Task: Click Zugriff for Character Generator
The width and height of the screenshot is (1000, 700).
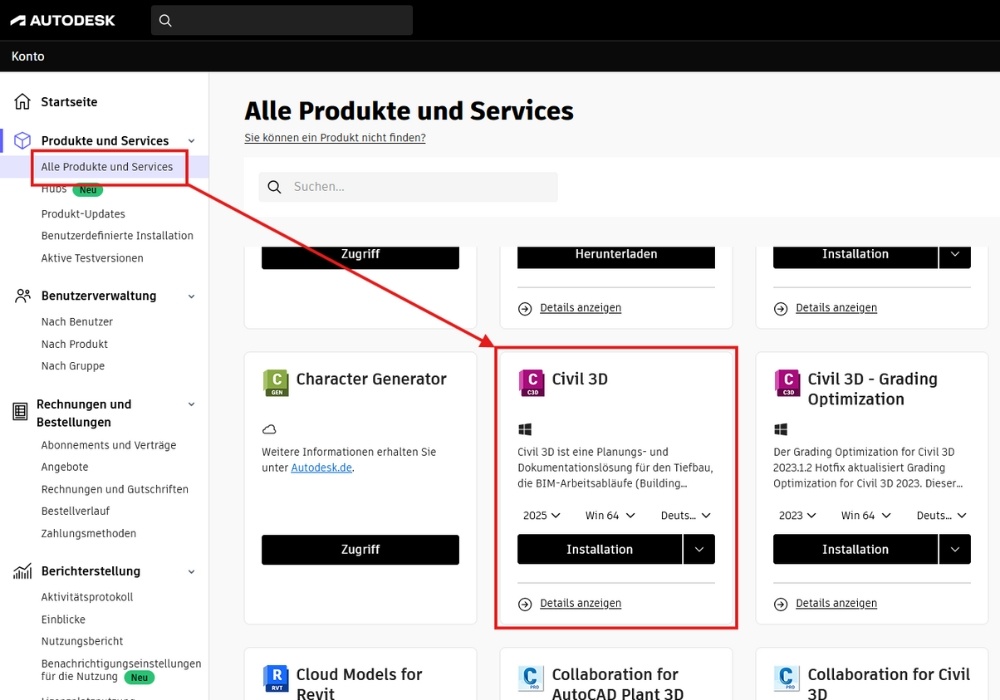Action: point(360,550)
